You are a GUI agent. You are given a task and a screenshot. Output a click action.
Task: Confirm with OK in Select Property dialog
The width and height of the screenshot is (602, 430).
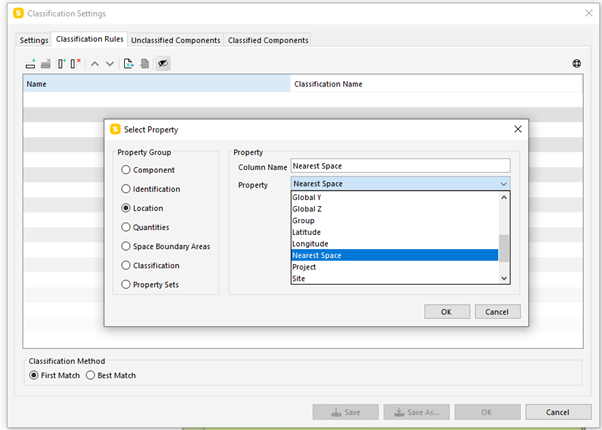[447, 312]
